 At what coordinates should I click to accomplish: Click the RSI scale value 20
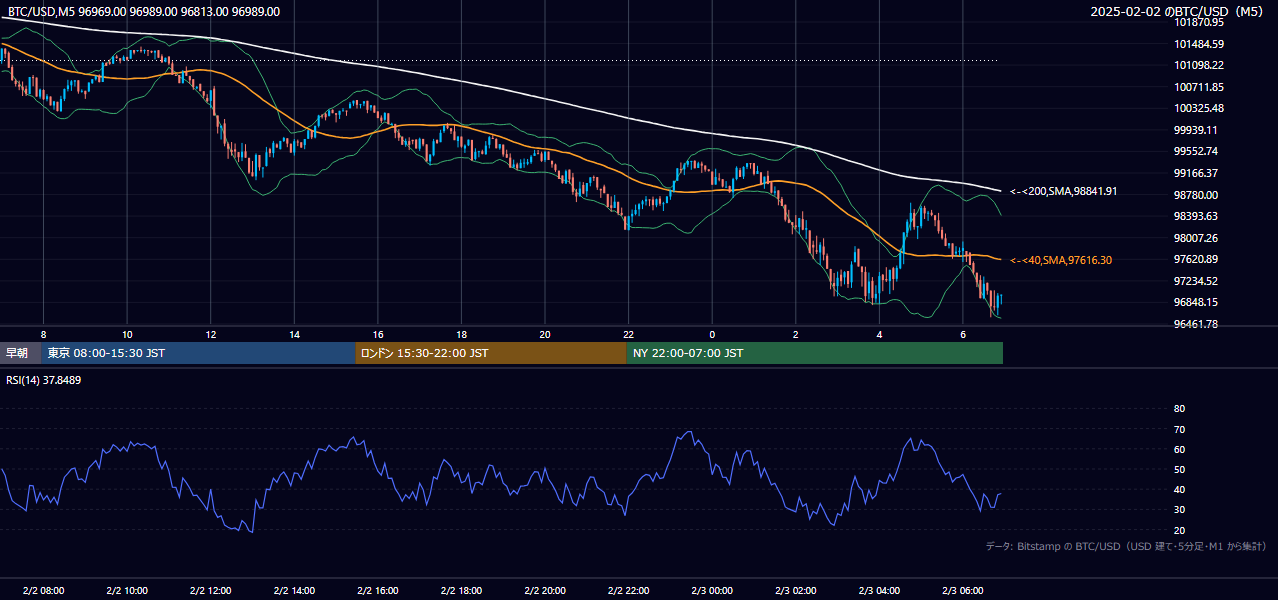1179,531
